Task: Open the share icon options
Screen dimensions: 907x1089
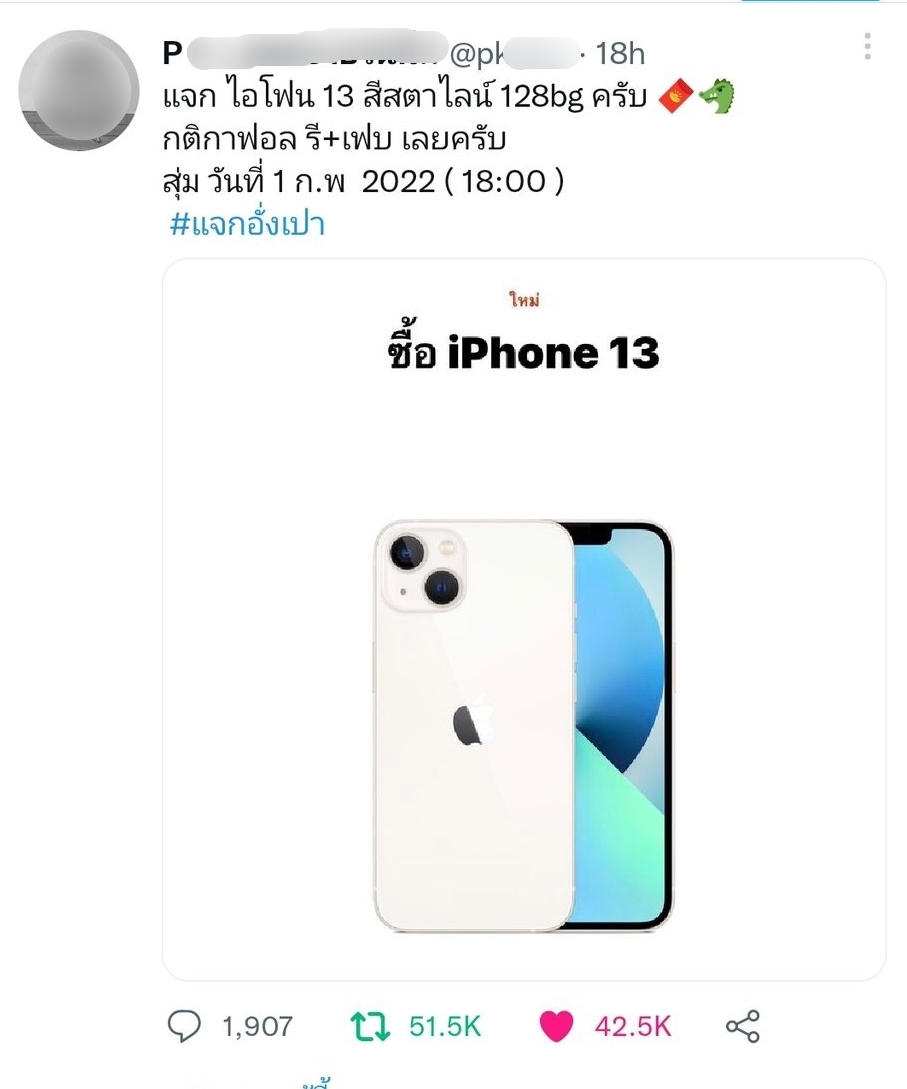Action: (x=742, y=1026)
